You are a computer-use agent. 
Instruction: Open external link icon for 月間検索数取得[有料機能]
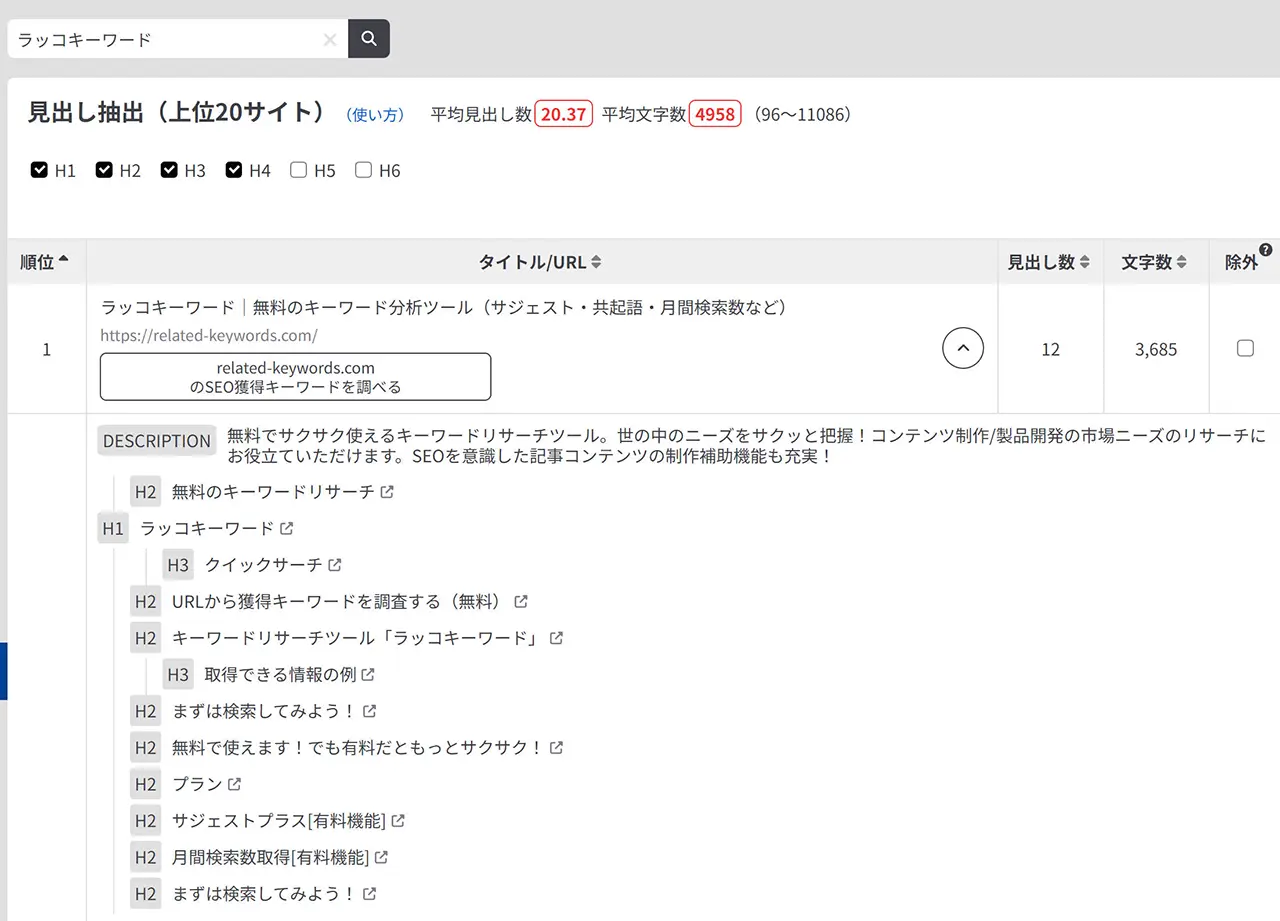(382, 857)
